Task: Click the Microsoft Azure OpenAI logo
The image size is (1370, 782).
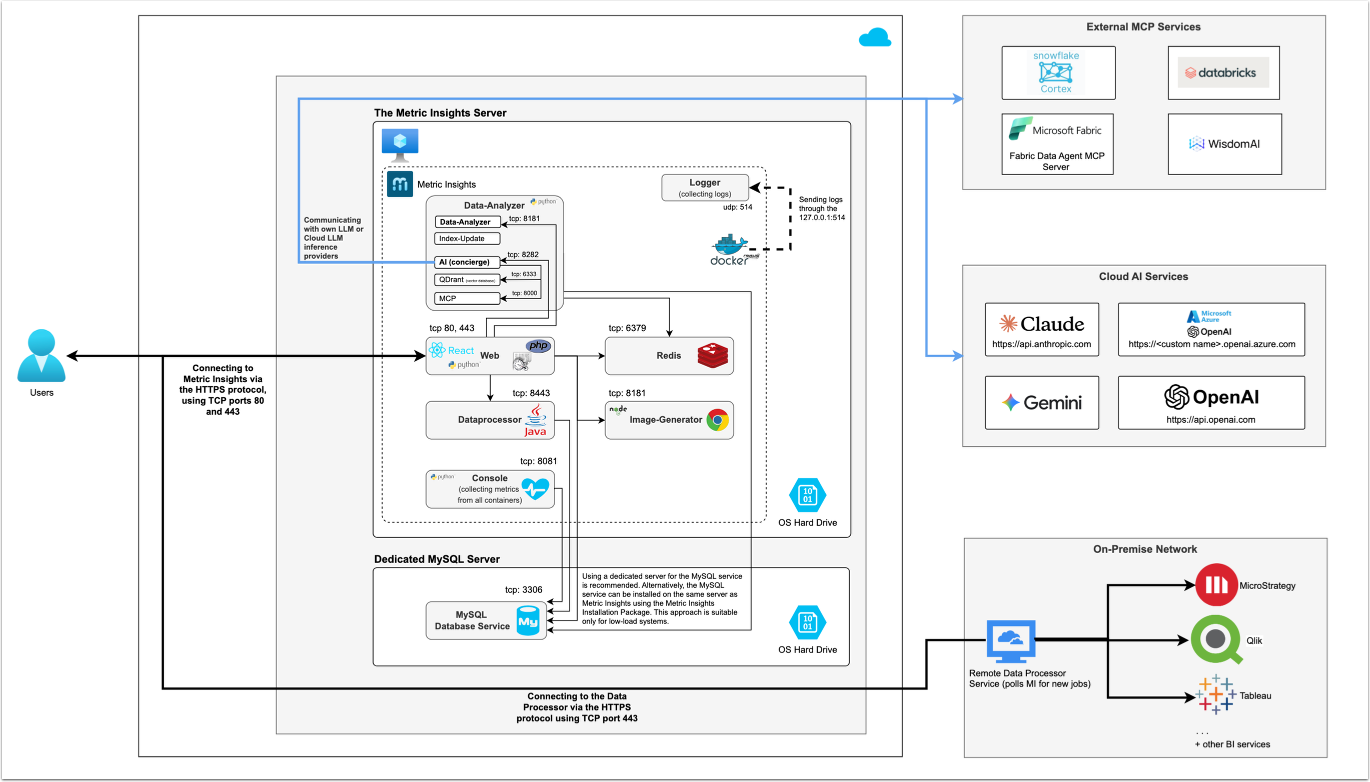Action: [x=1210, y=322]
